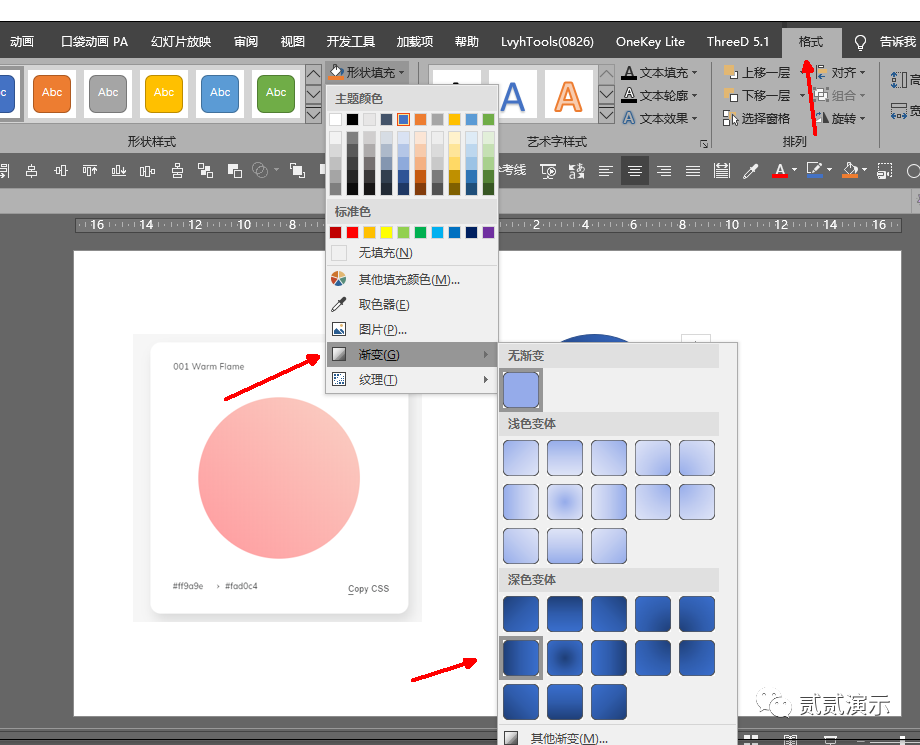Select the 无渐变 gradient swatch
920x745 pixels.
click(521, 390)
